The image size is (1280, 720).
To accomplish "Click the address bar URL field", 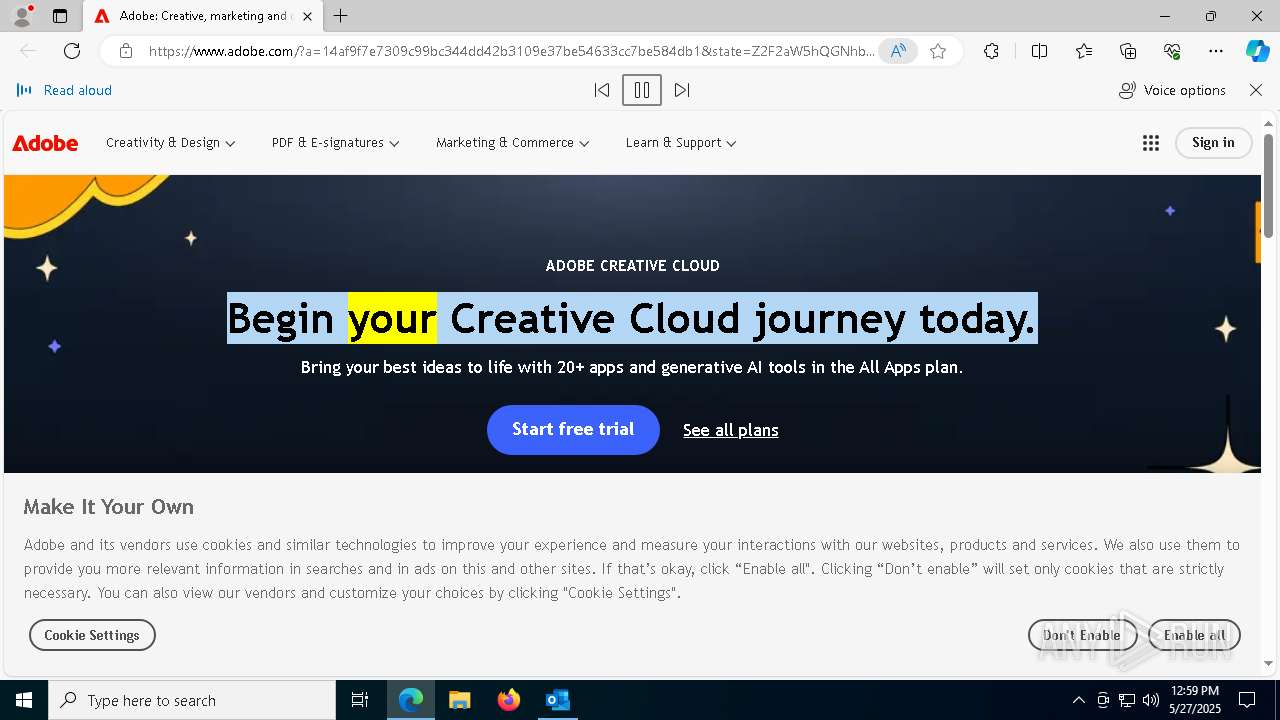I will click(x=511, y=51).
